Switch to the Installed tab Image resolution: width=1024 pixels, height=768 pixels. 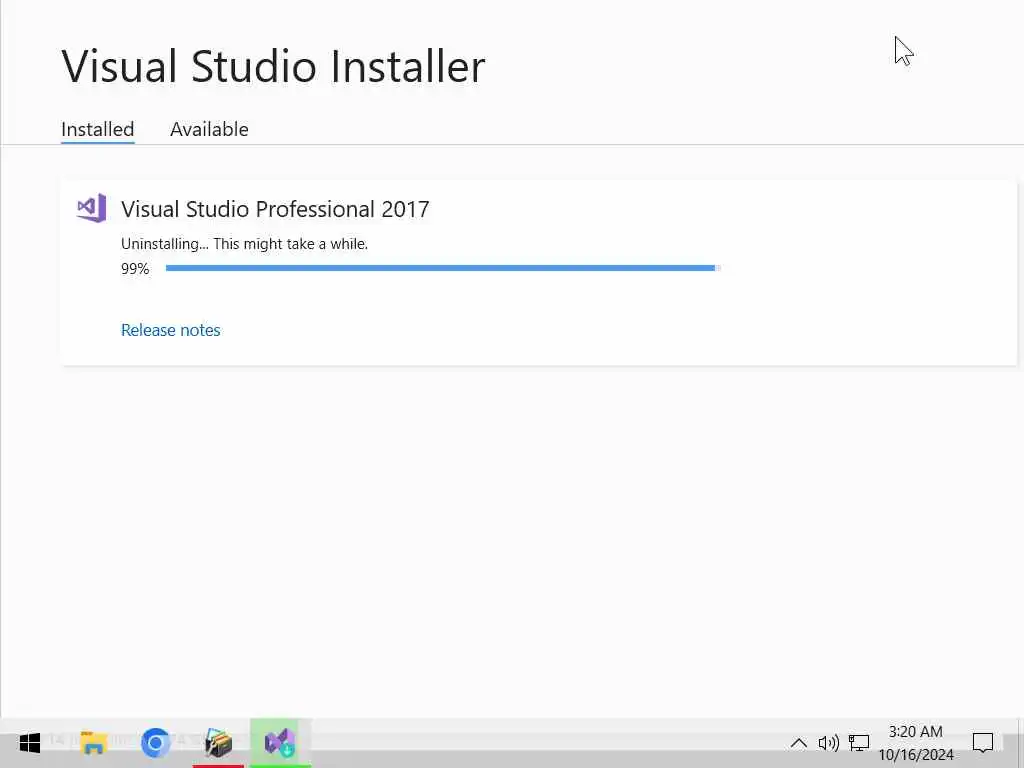tap(97, 129)
